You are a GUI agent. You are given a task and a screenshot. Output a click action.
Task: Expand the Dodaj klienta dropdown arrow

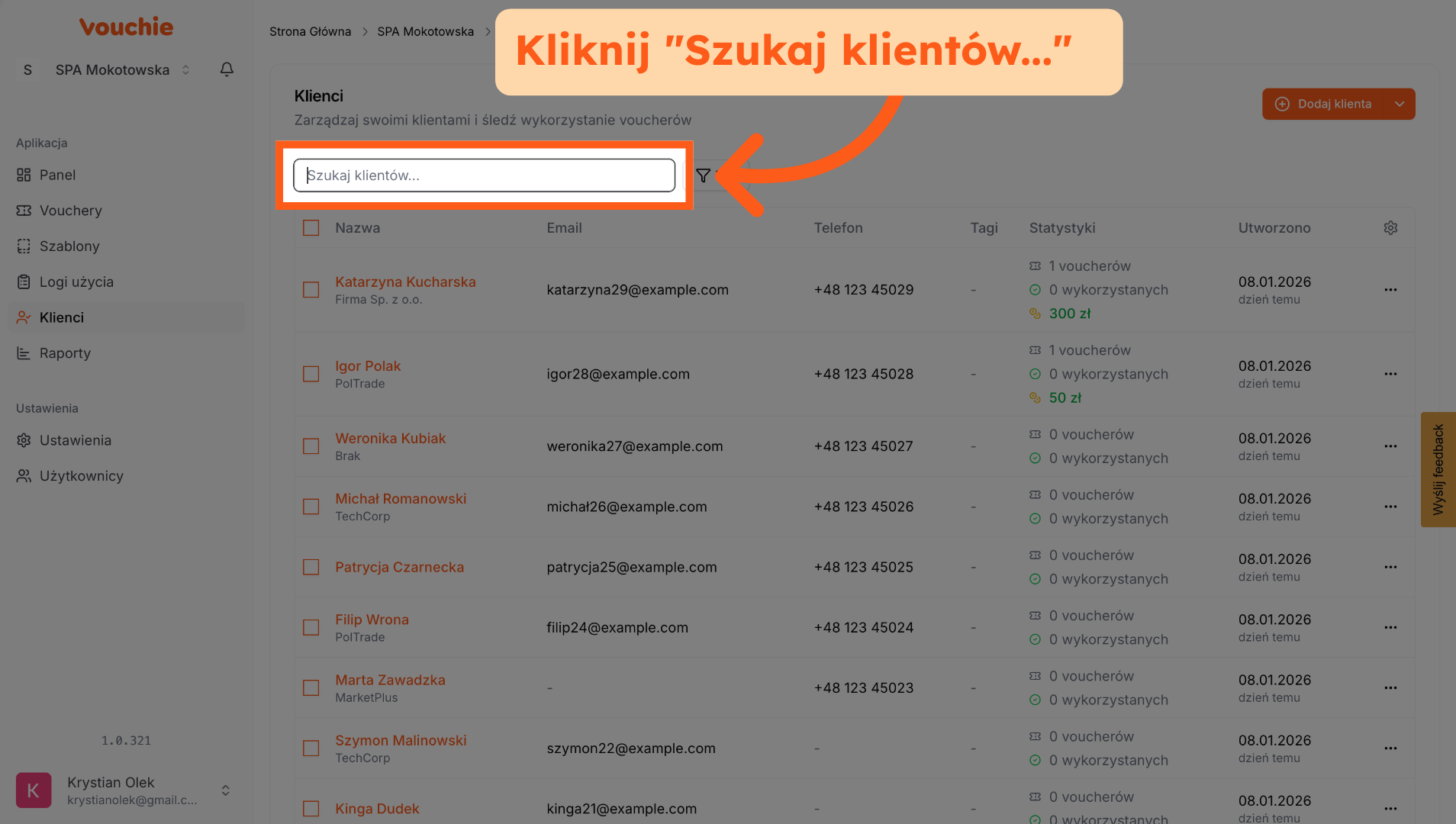pos(1399,104)
